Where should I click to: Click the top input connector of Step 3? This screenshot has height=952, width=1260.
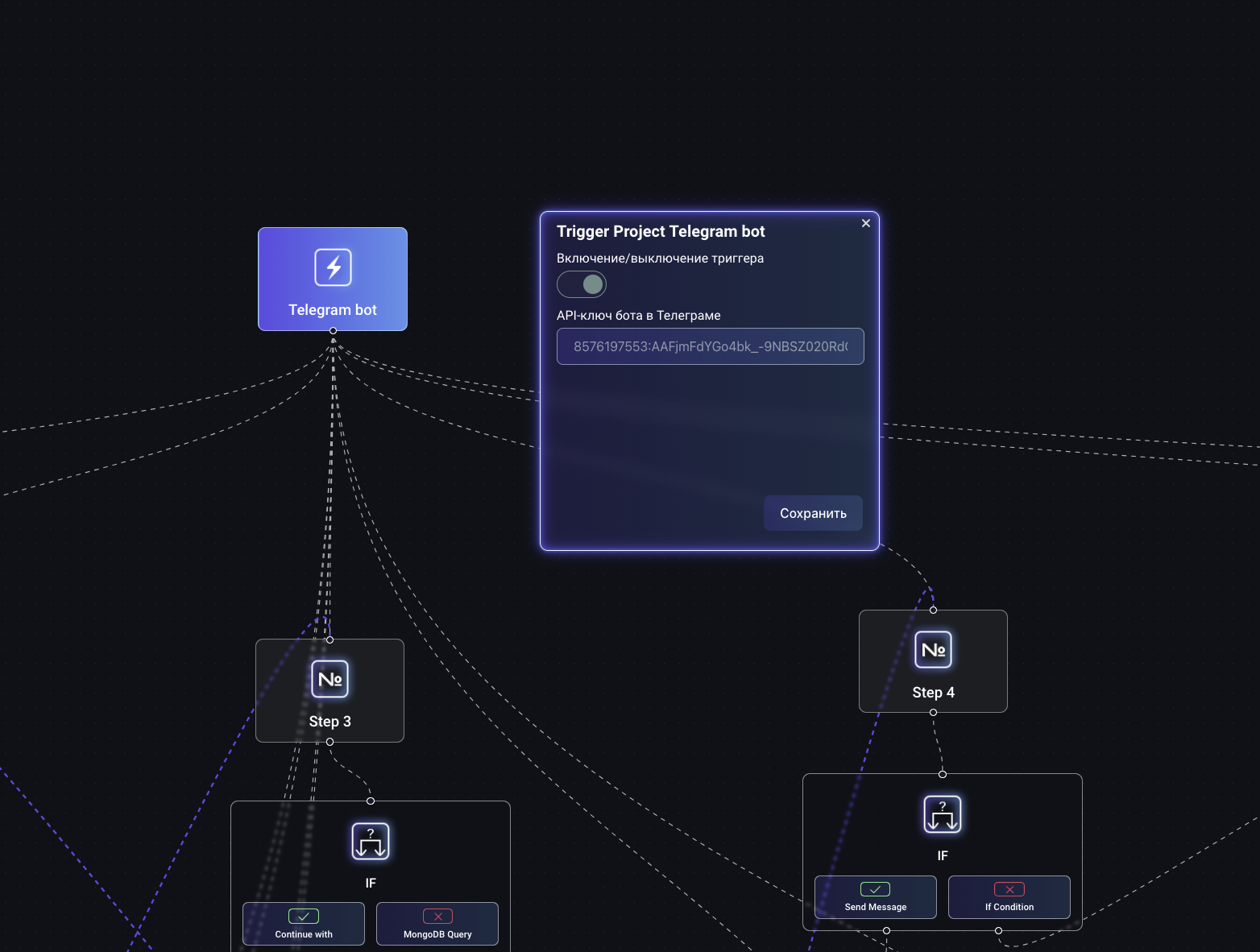coord(330,639)
